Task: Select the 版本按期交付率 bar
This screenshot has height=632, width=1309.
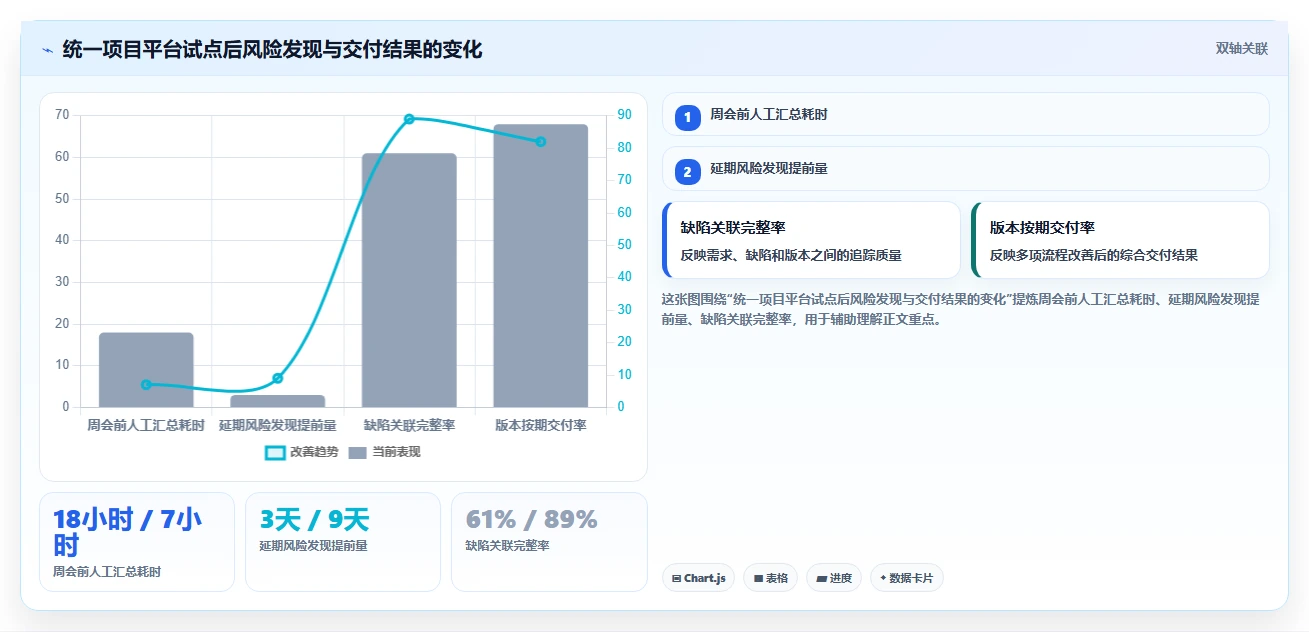Action: click(540, 266)
